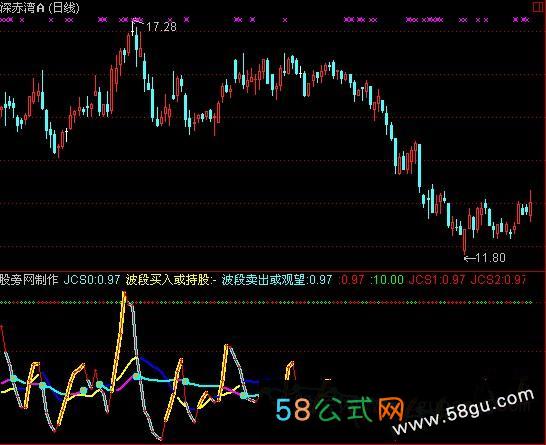Click the 58公式网 watermark logo

click(340, 409)
